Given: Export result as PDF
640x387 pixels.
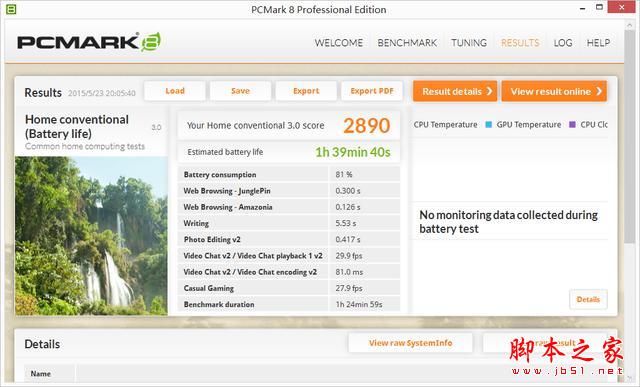Looking at the screenshot, I should click(372, 91).
